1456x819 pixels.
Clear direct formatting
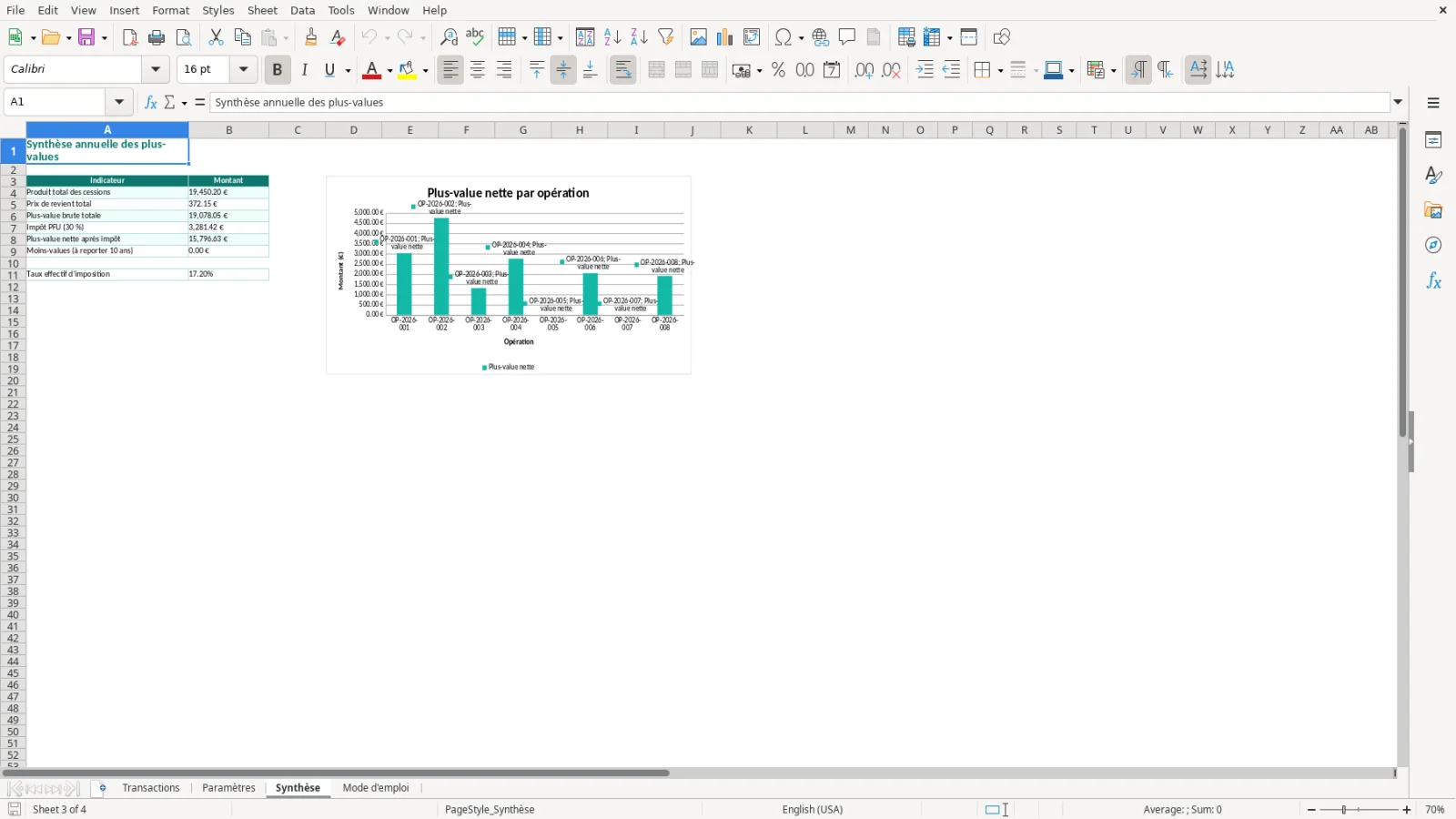click(338, 37)
